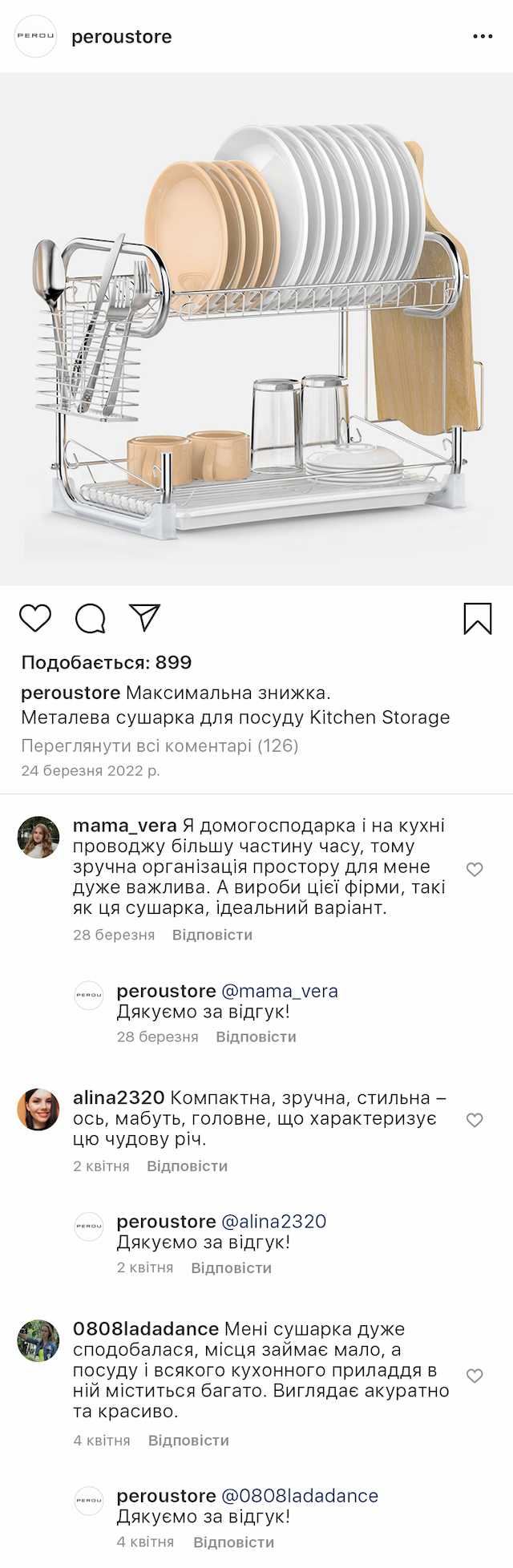Like mama_vera's comment

click(x=475, y=869)
